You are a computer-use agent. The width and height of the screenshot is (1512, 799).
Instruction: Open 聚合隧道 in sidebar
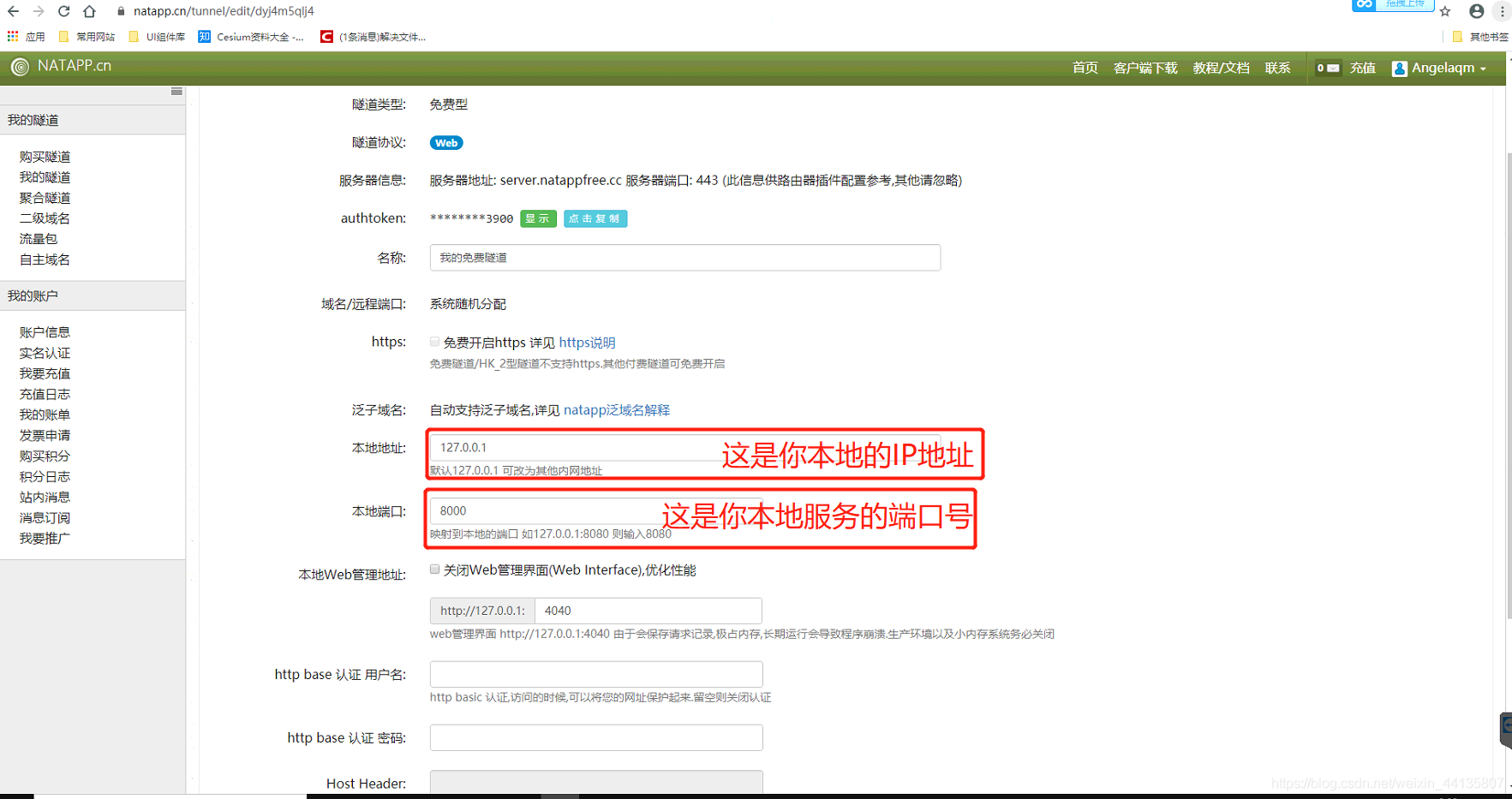pyautogui.click(x=45, y=198)
